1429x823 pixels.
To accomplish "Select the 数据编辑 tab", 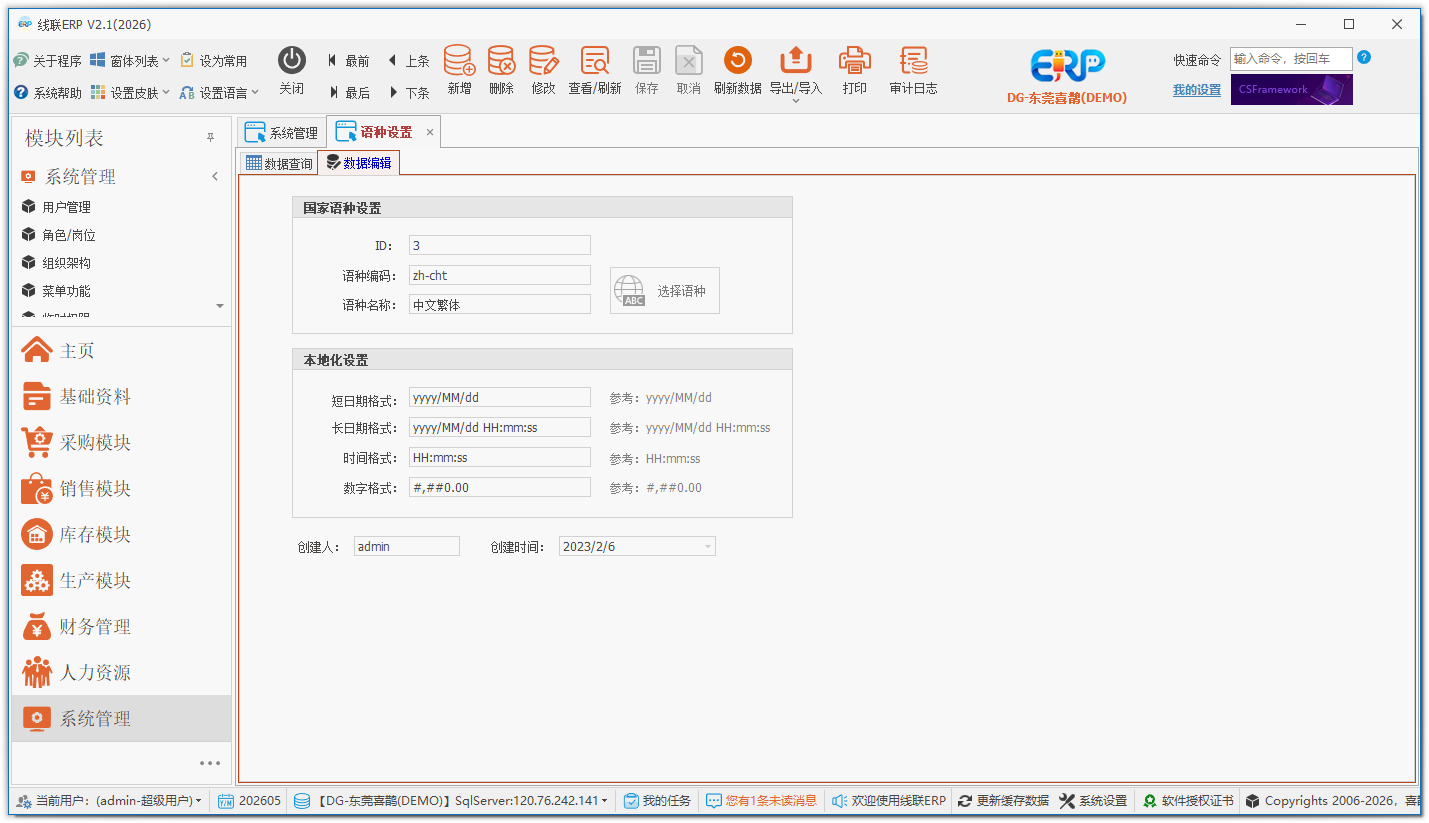I will pos(359,163).
